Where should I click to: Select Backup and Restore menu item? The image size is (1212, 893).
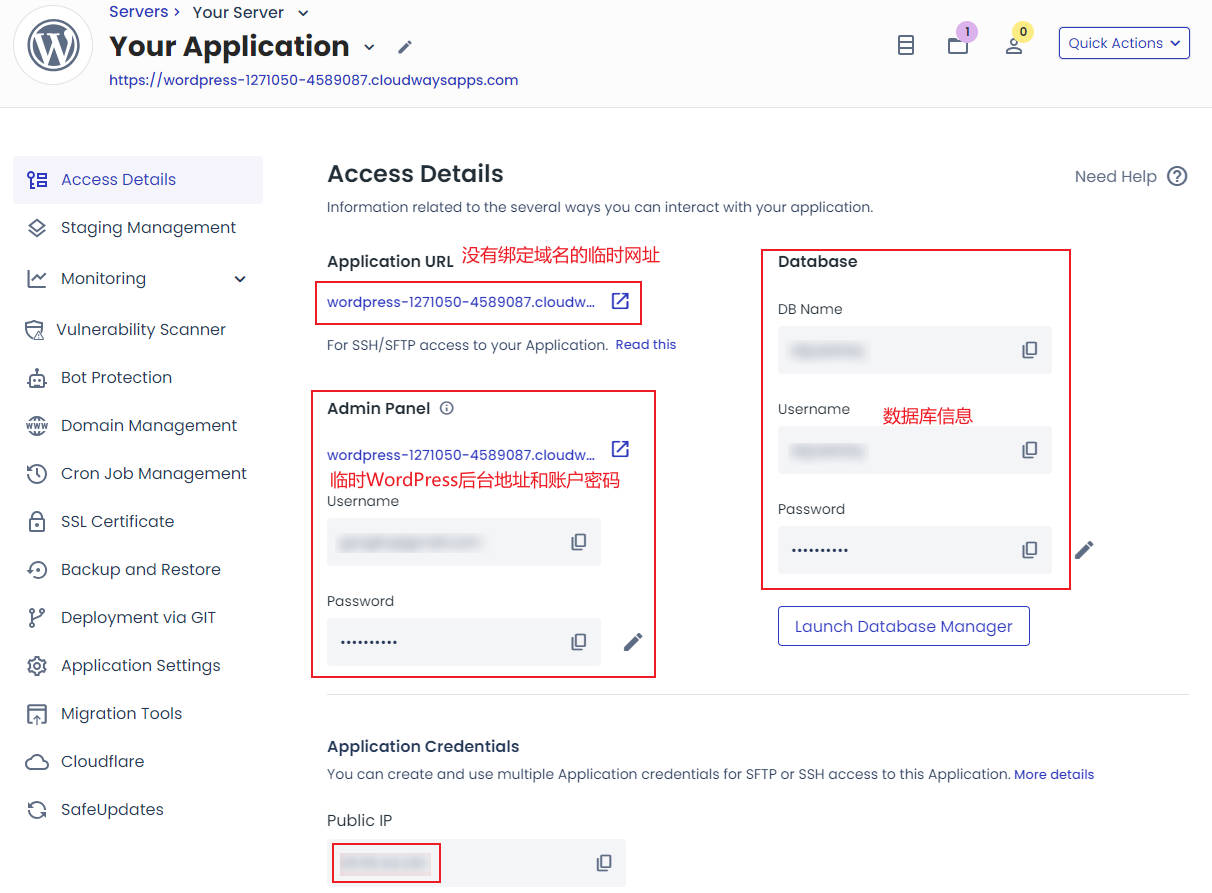(x=140, y=570)
